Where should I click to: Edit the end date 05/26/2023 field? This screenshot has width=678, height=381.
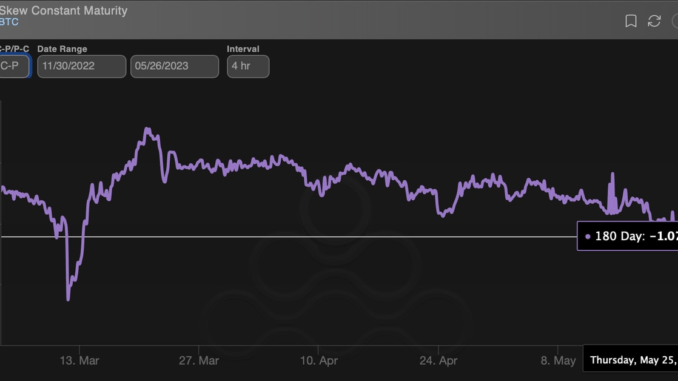coord(175,66)
